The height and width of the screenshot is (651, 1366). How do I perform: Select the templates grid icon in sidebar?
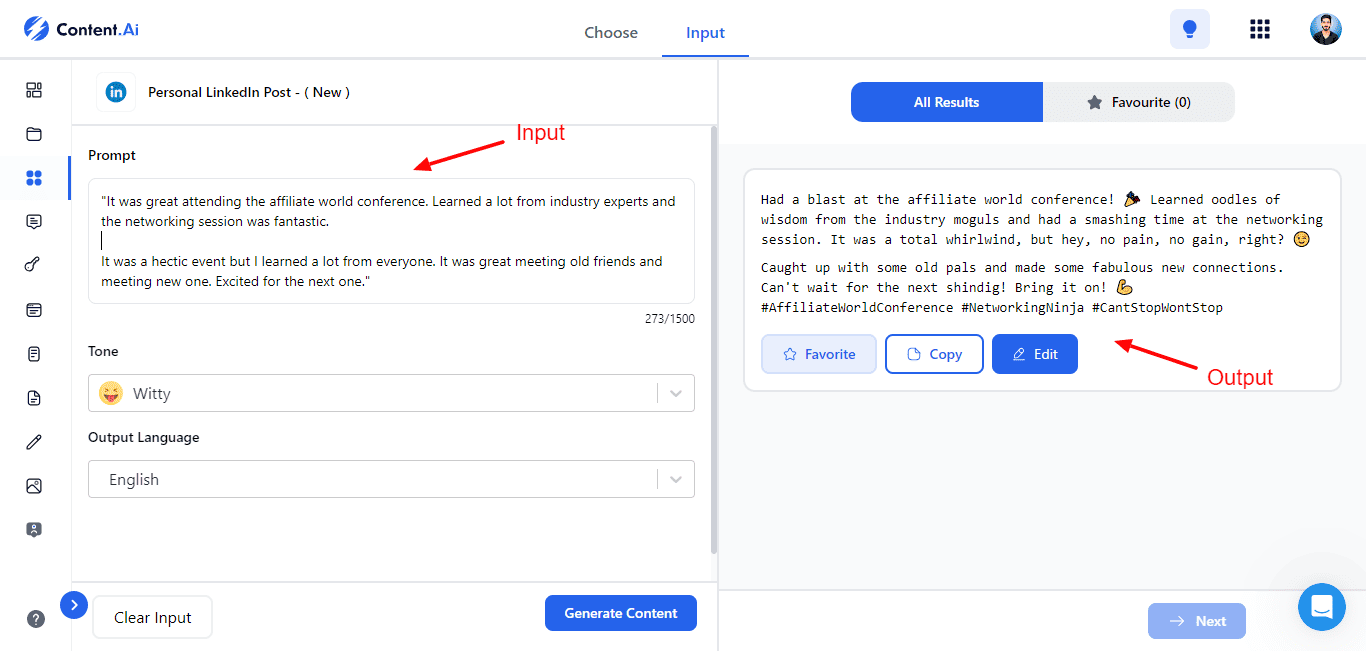point(34,178)
